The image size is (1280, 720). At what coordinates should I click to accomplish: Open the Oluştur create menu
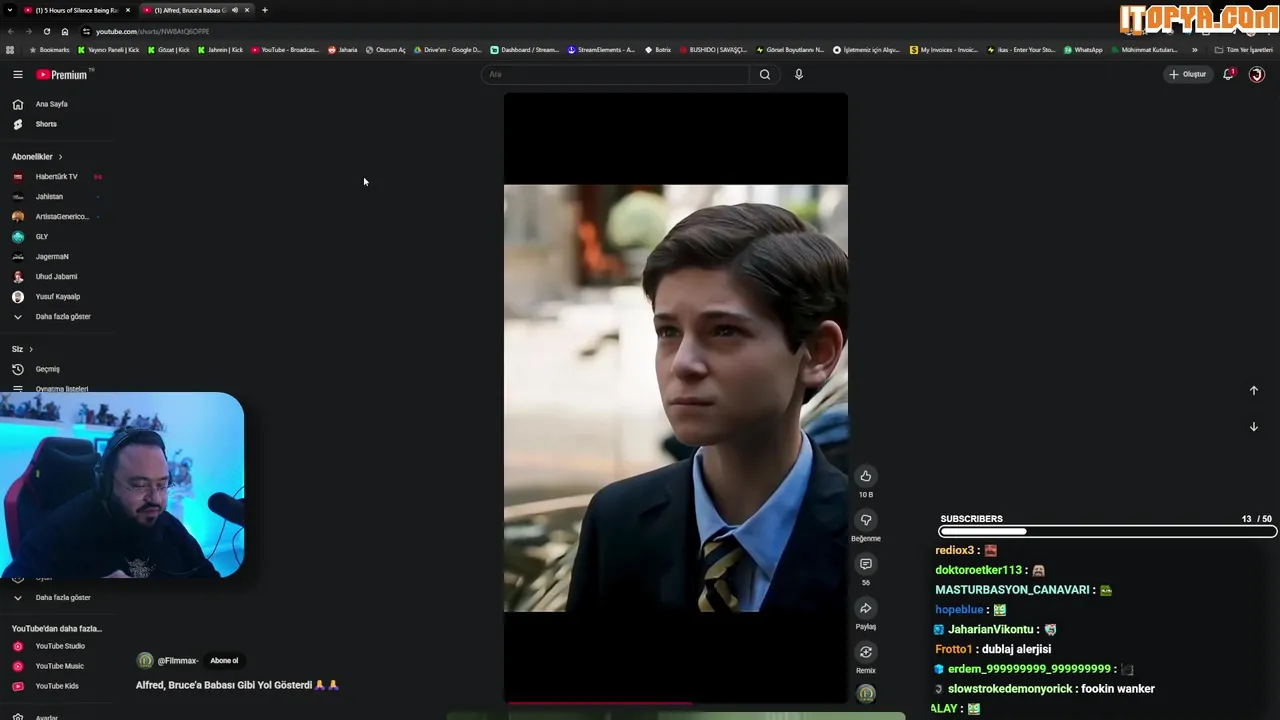point(1188,74)
